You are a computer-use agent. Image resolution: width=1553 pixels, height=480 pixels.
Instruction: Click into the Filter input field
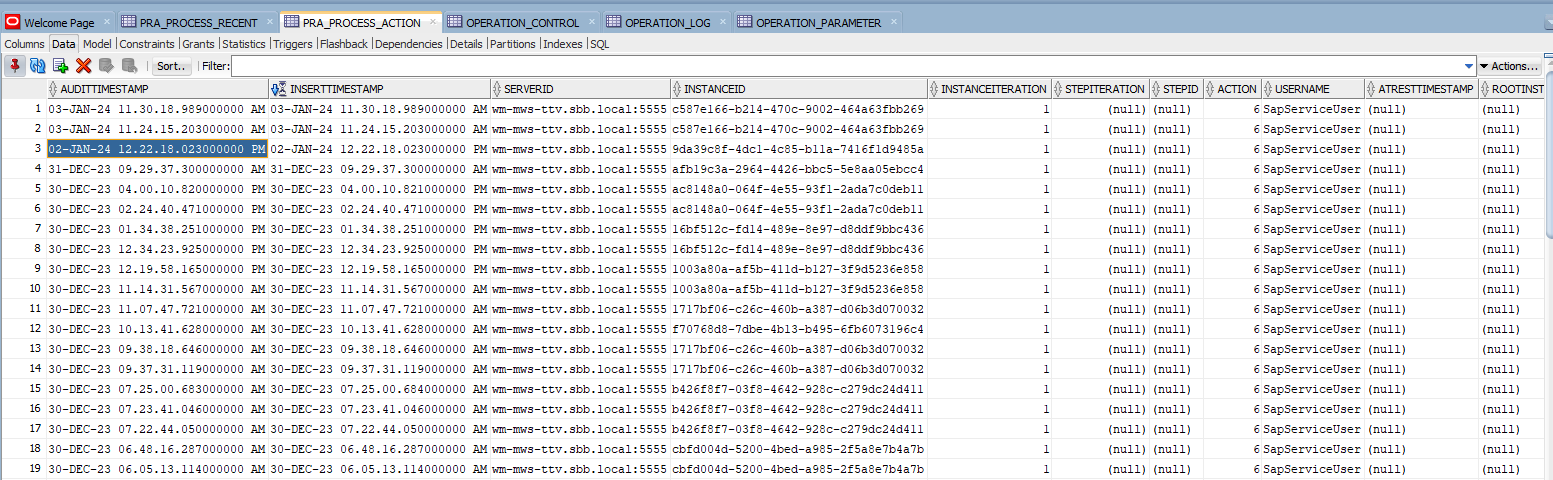pyautogui.click(x=846, y=66)
